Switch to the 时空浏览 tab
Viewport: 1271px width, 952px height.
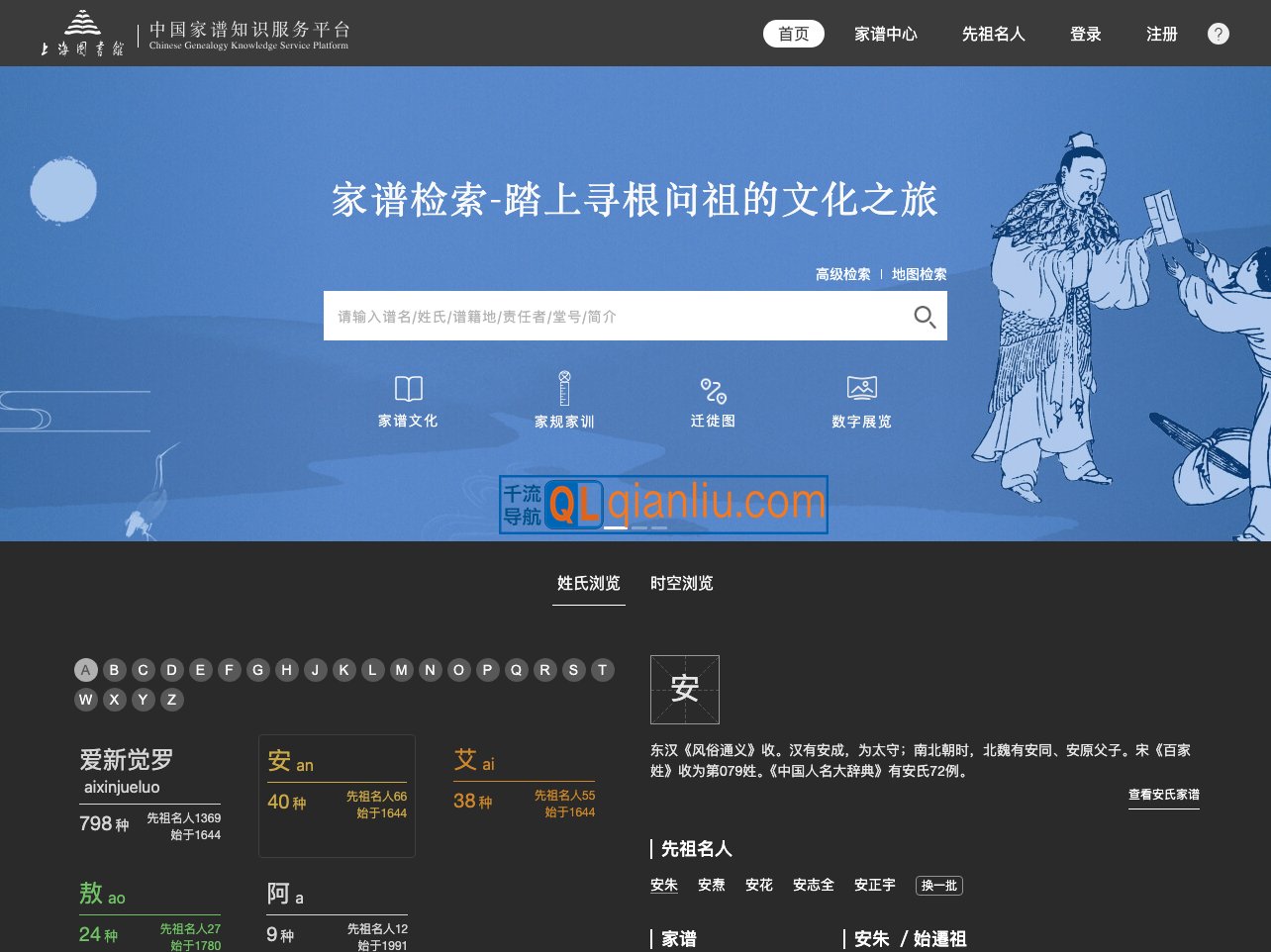681,583
